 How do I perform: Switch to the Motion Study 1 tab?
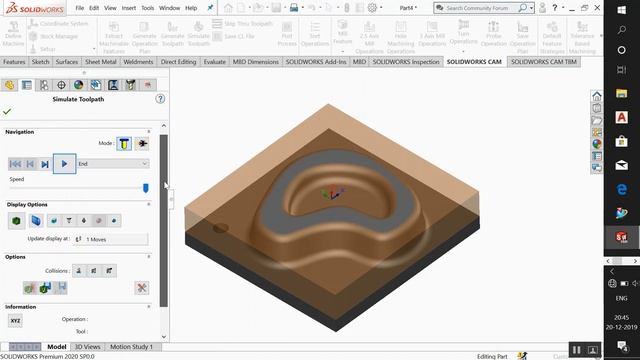tap(131, 347)
